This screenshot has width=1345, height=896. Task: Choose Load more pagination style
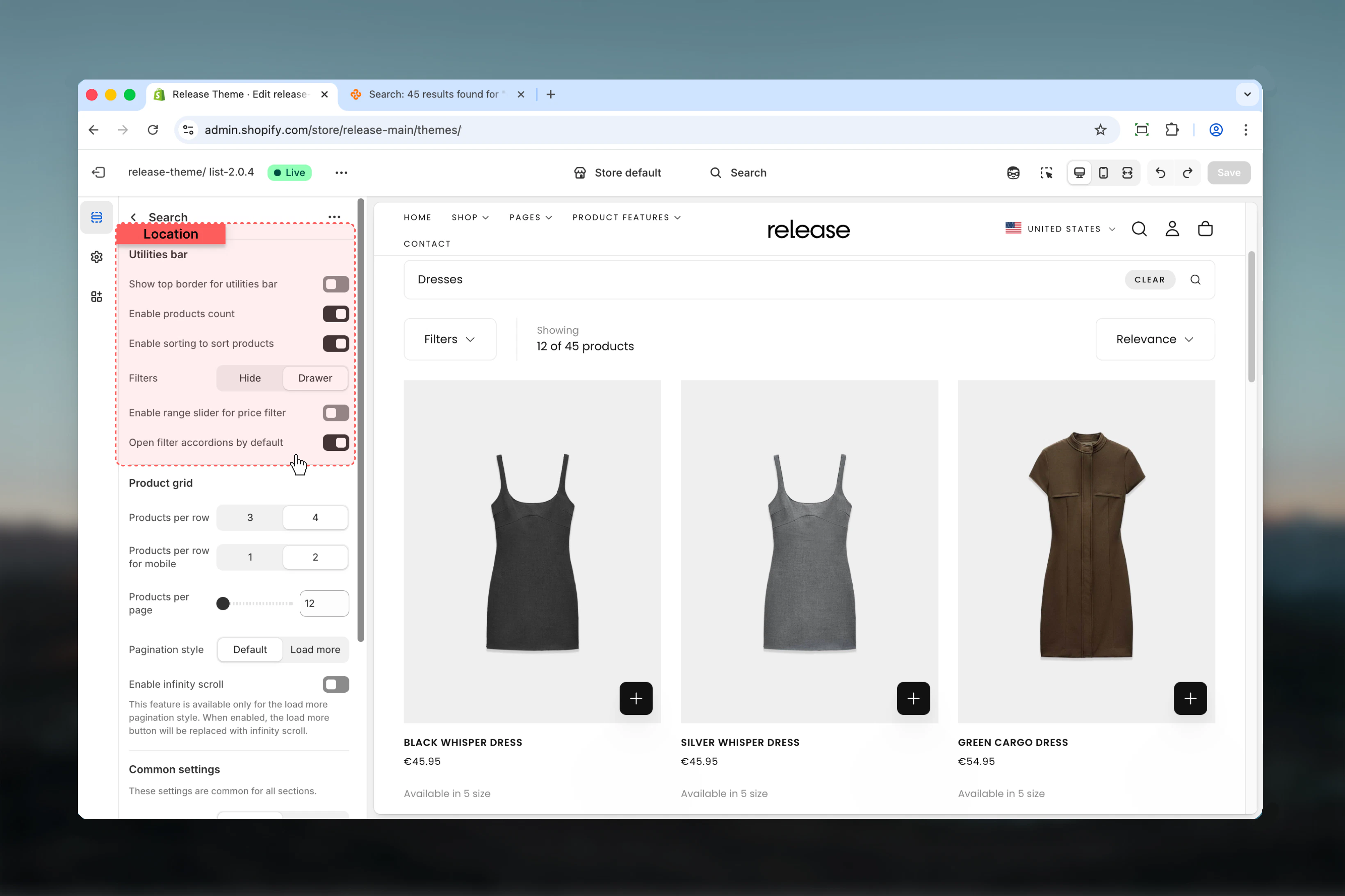(x=315, y=649)
